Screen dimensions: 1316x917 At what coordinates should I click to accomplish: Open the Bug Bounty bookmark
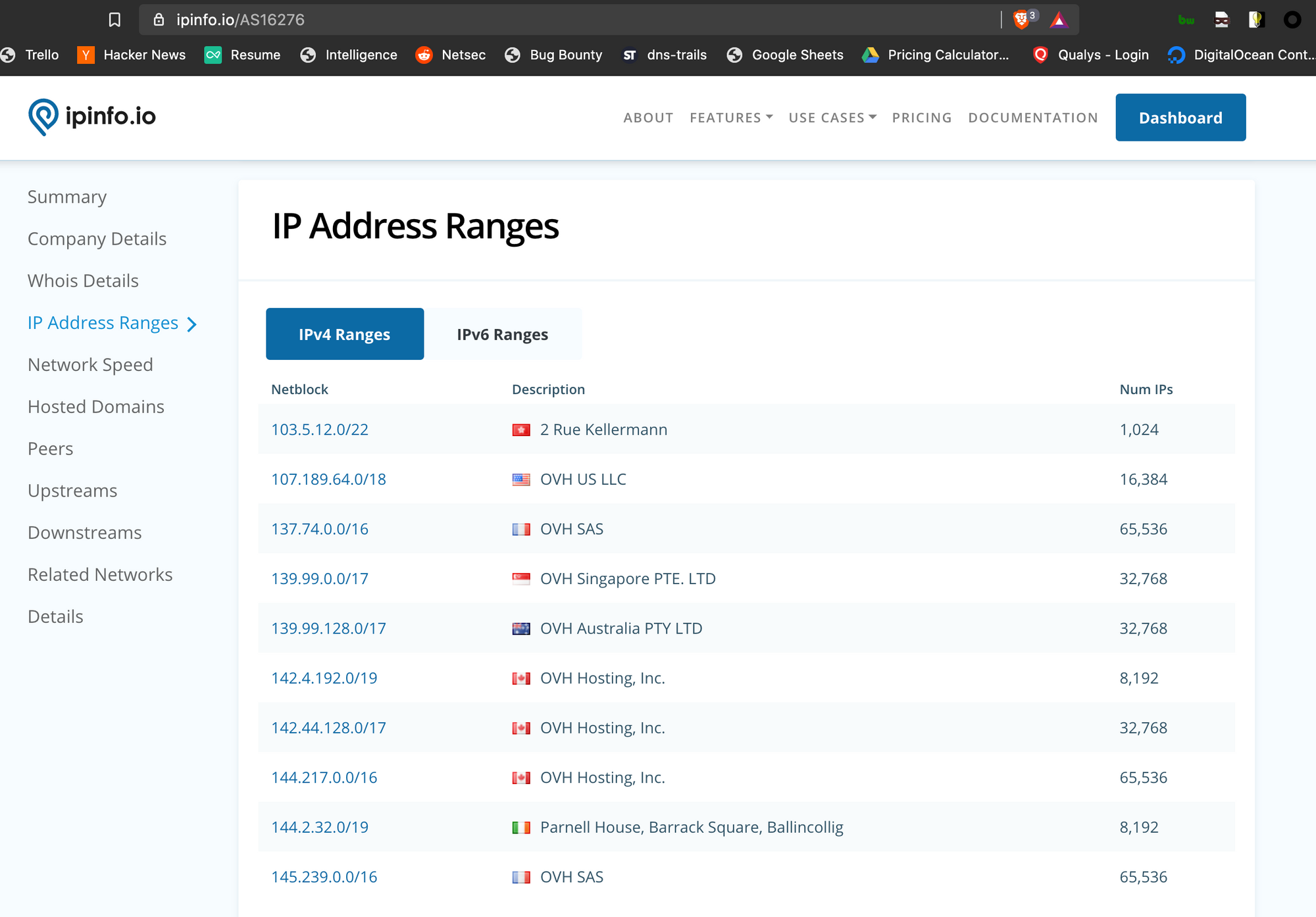(x=553, y=55)
